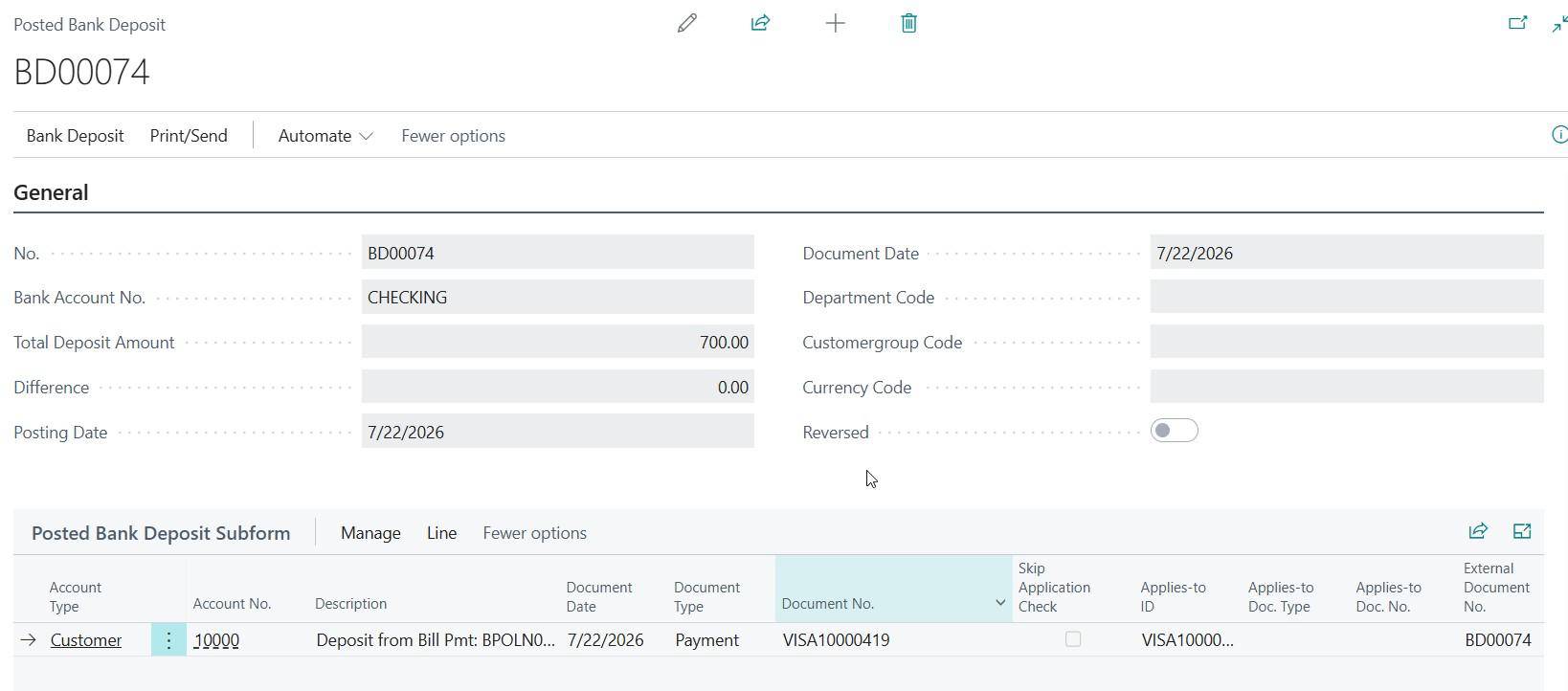Expand the Automate dropdown menu
The height and width of the screenshot is (691, 1568).
[x=325, y=136]
